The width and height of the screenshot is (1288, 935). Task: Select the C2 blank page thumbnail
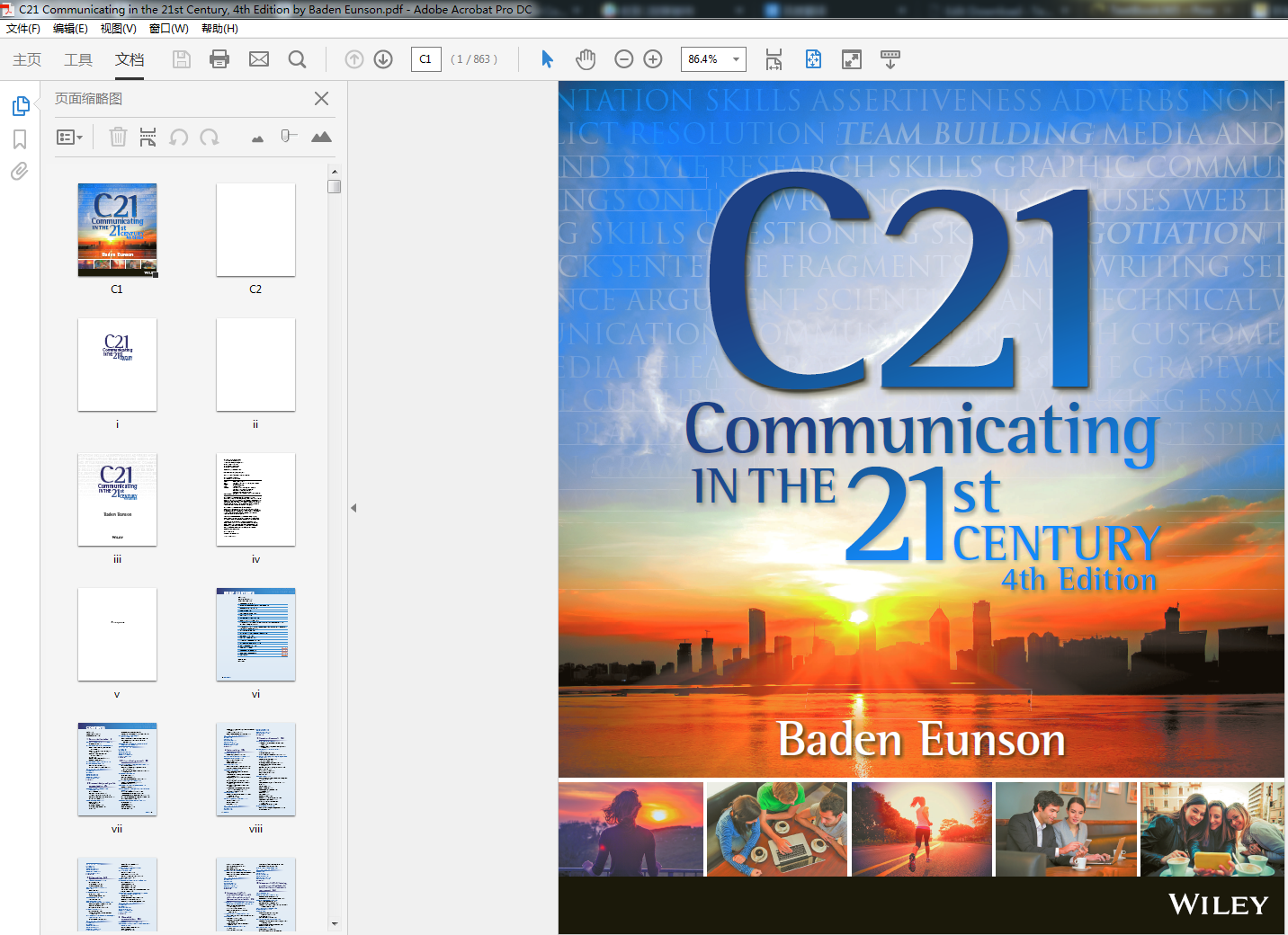tap(255, 230)
